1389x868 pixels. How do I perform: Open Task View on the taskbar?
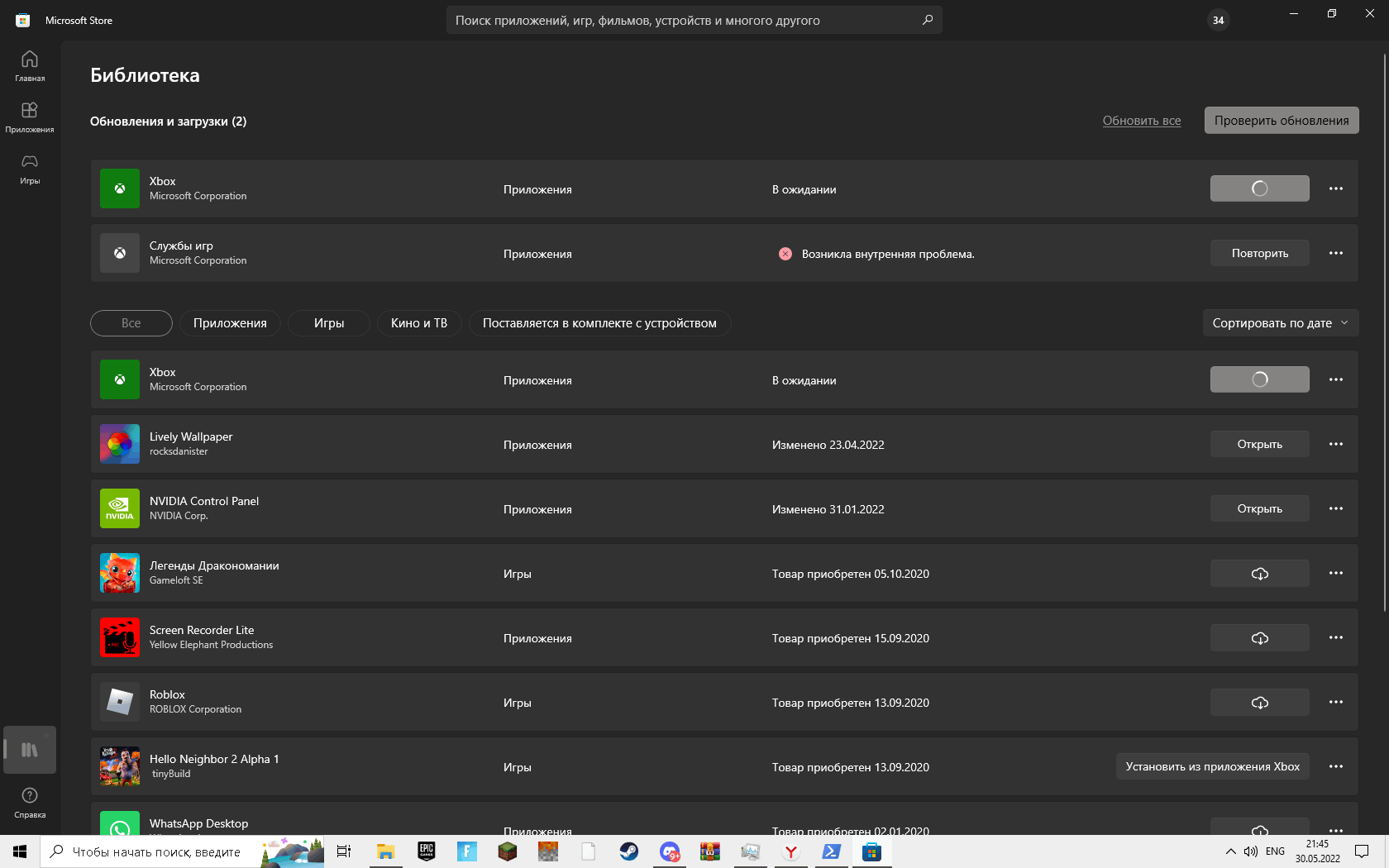click(x=344, y=851)
